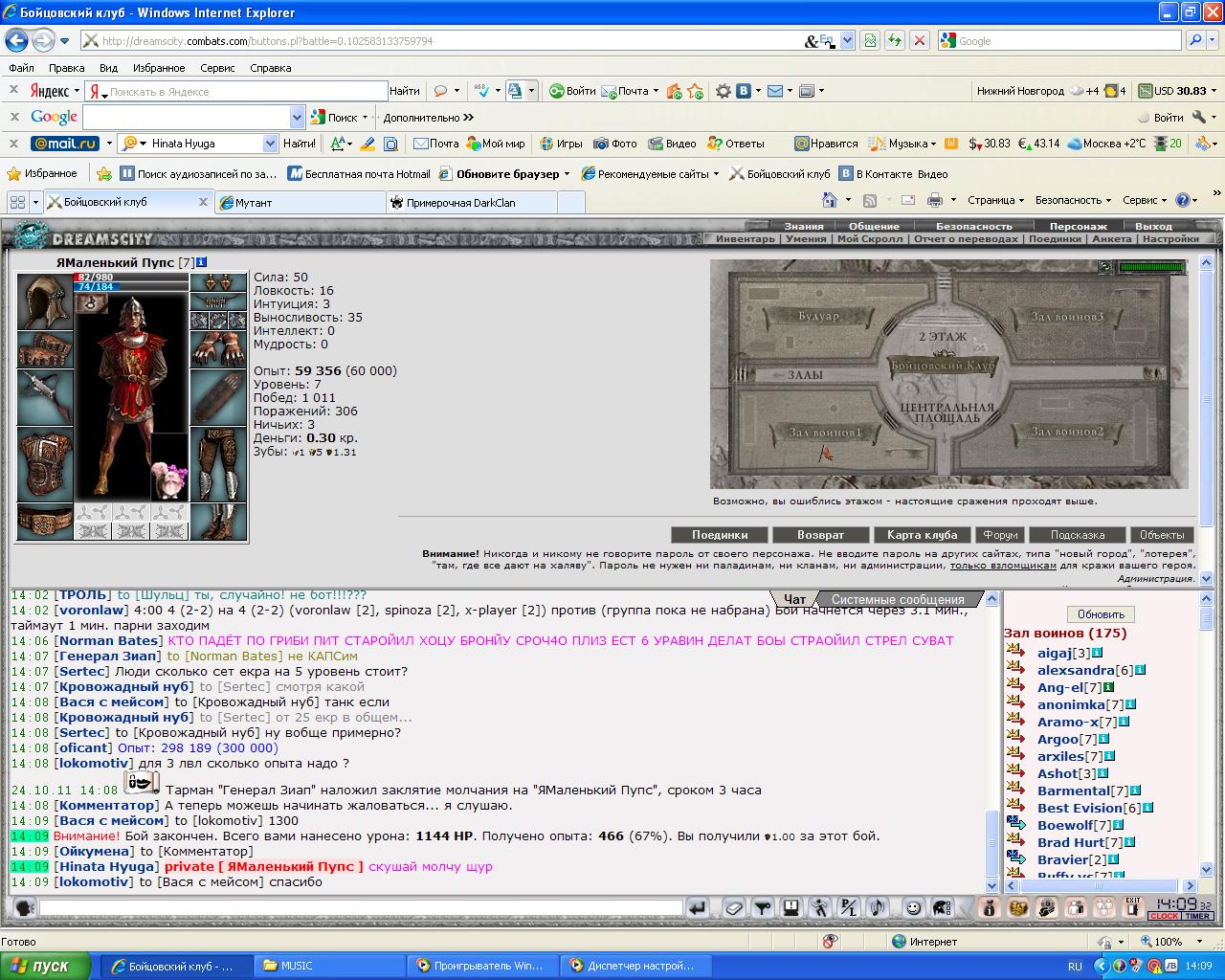This screenshot has height=980, width=1225.
Task: Click the Карта клуба button
Action: [x=922, y=535]
